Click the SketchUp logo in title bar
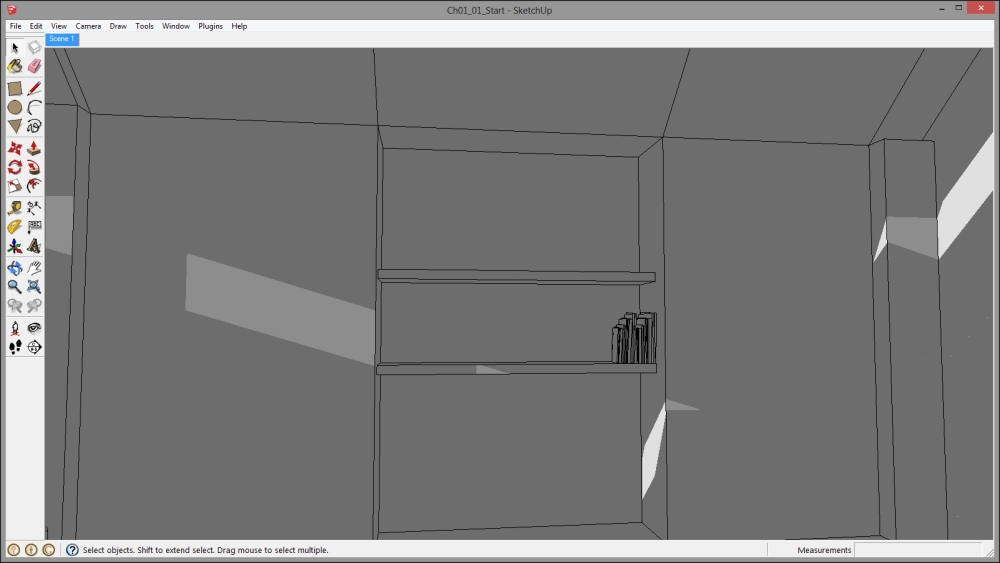Viewport: 1000px width, 563px height. pos(11,10)
